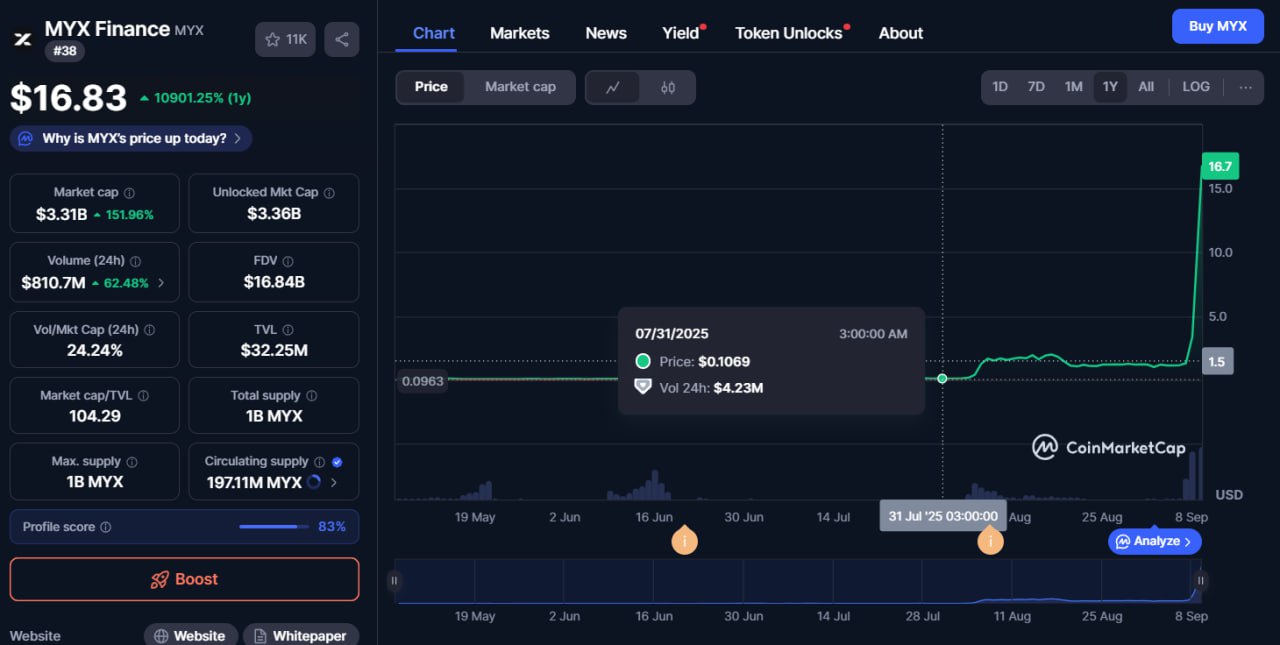
Task: Click the info icon beside FDV
Action: click(288, 261)
